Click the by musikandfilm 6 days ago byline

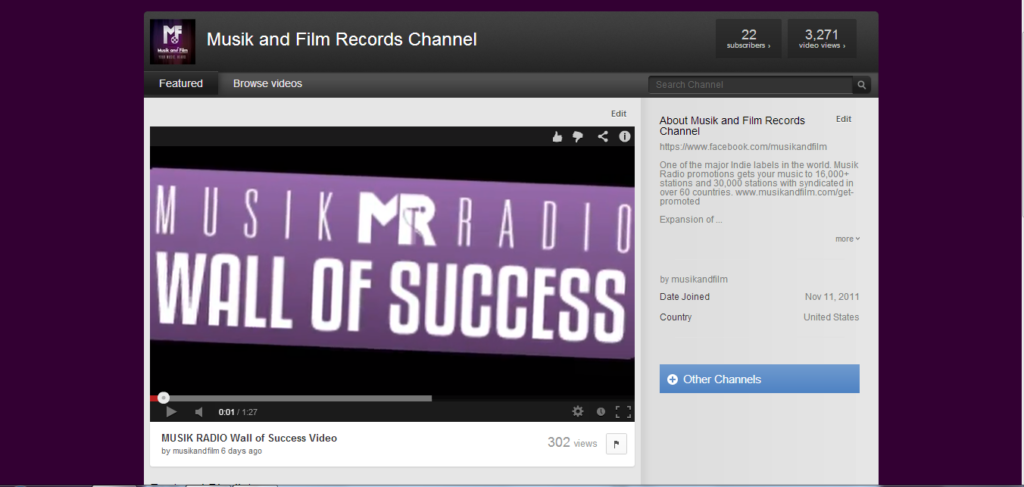[212, 451]
